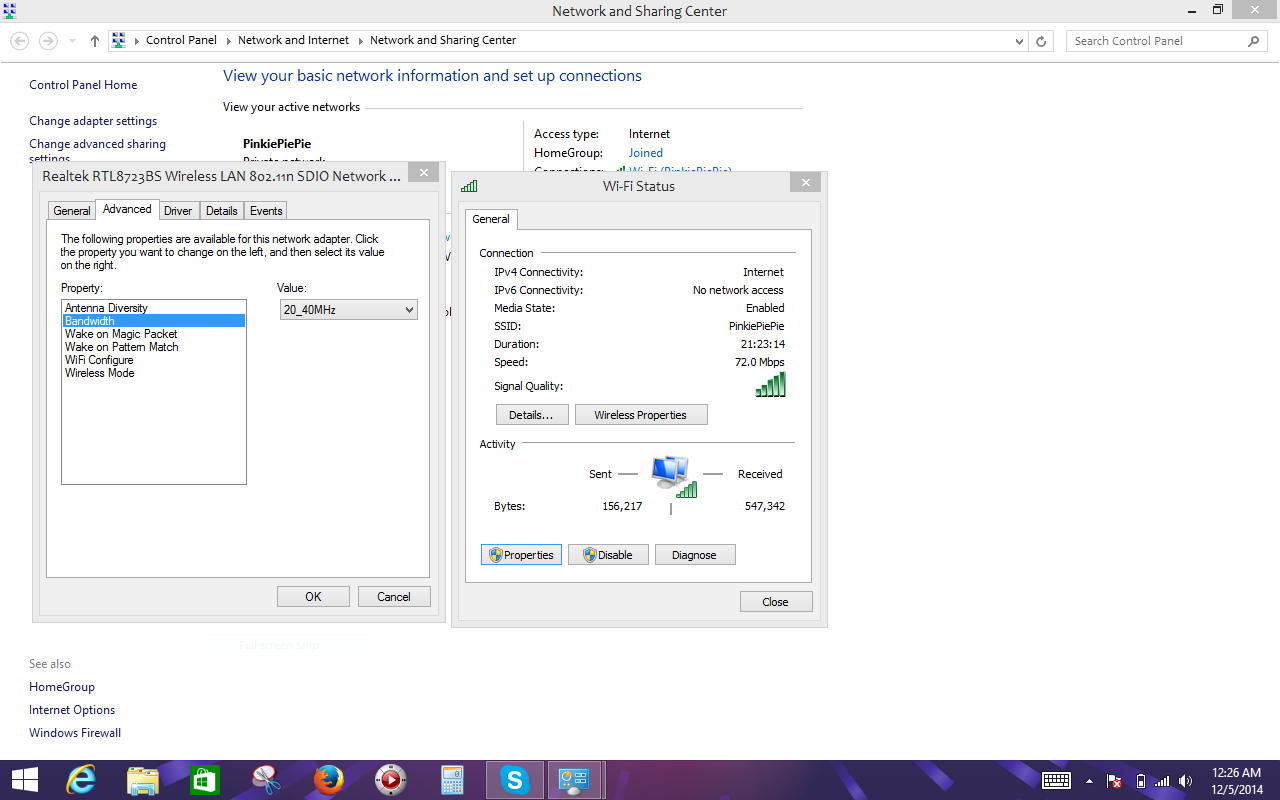Select Wake on Magic Packet property

154,334
